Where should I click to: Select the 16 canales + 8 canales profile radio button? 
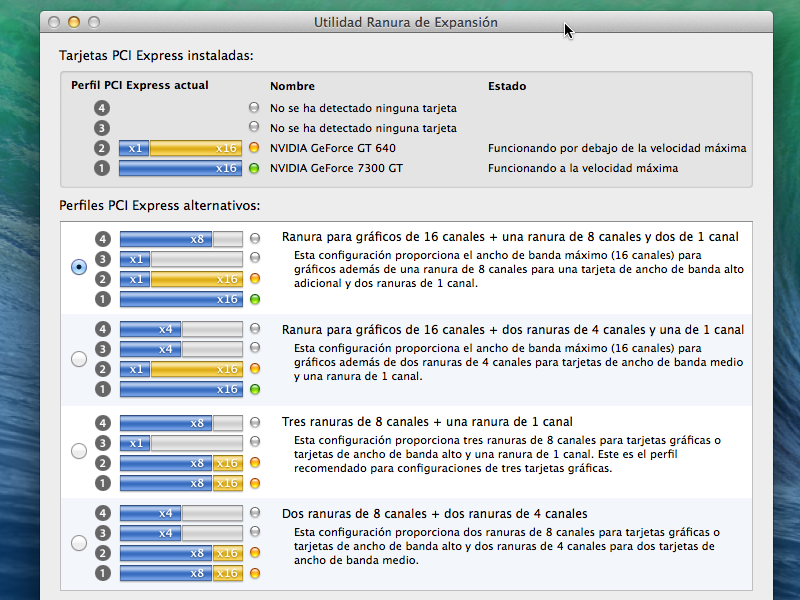(79, 267)
